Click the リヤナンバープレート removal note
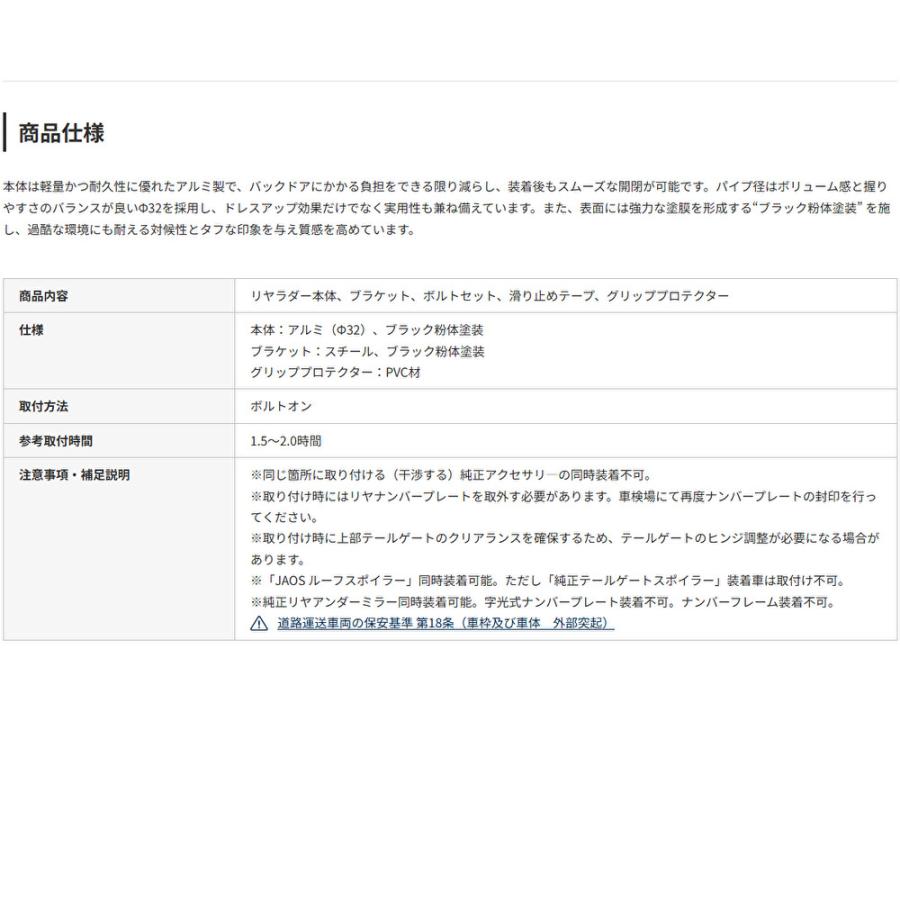This screenshot has height=900, width=900. point(564,507)
